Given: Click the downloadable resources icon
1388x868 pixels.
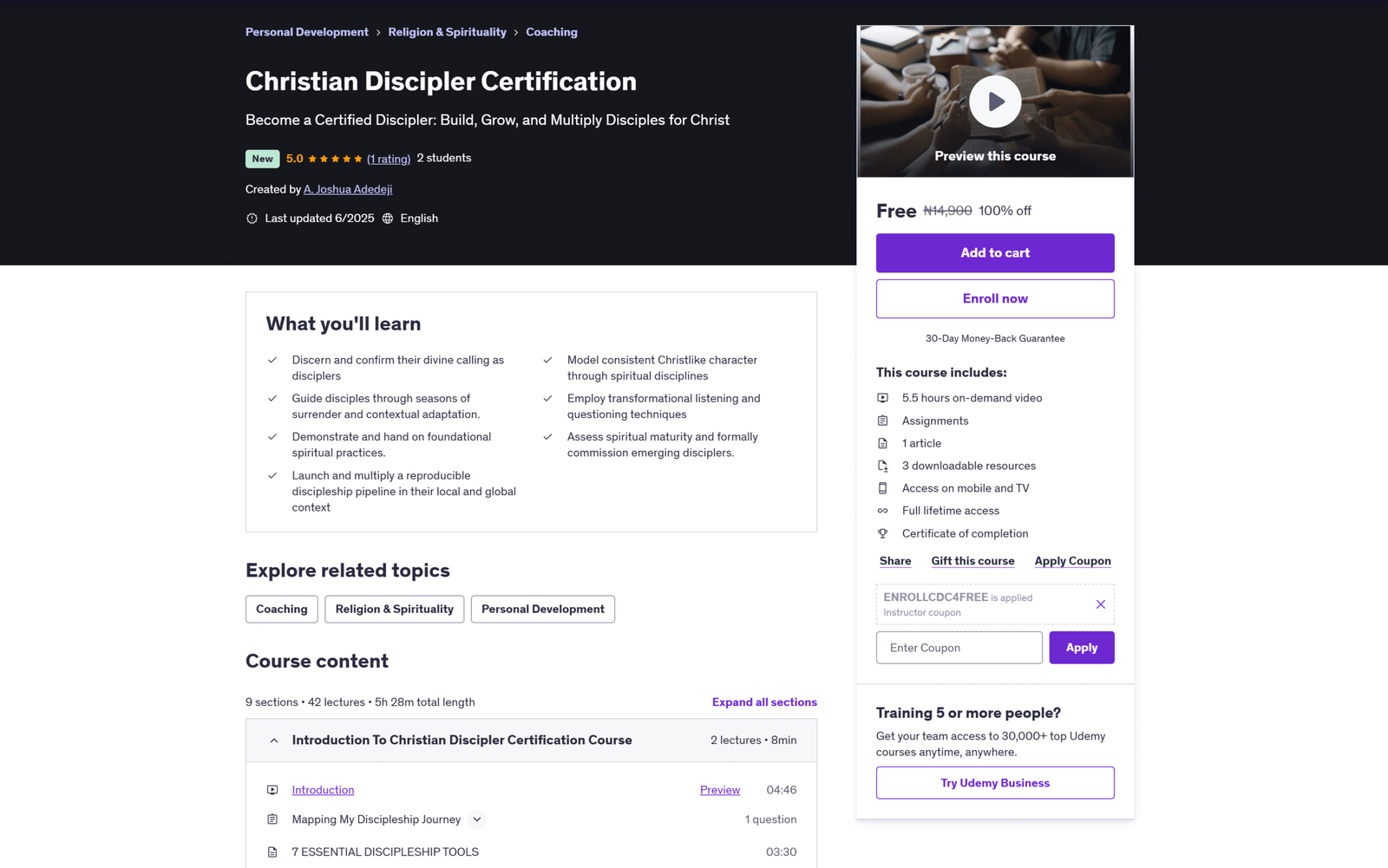Looking at the screenshot, I should pos(882,466).
